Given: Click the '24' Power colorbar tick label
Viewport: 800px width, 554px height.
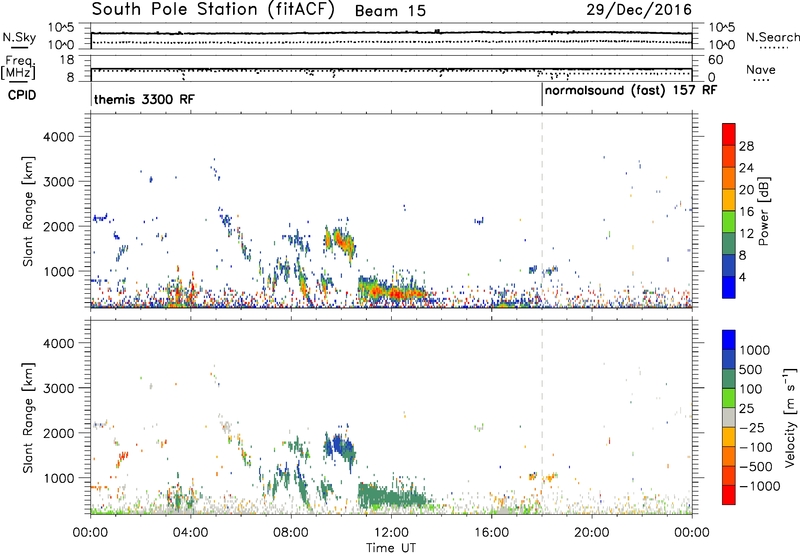Looking at the screenshot, I should tap(746, 168).
